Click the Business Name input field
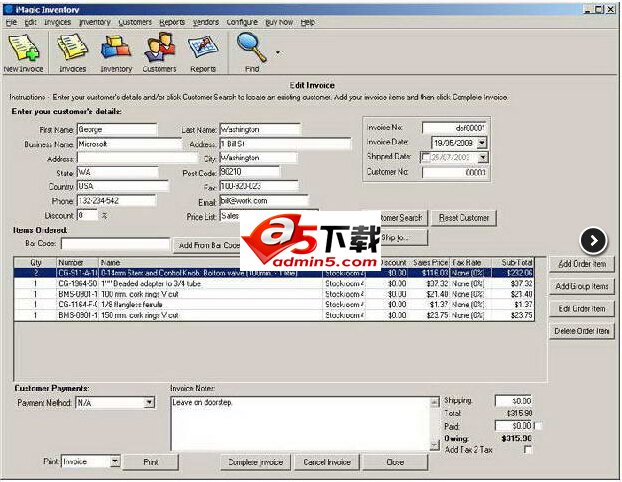The image size is (622, 482). pyautogui.click(x=129, y=144)
